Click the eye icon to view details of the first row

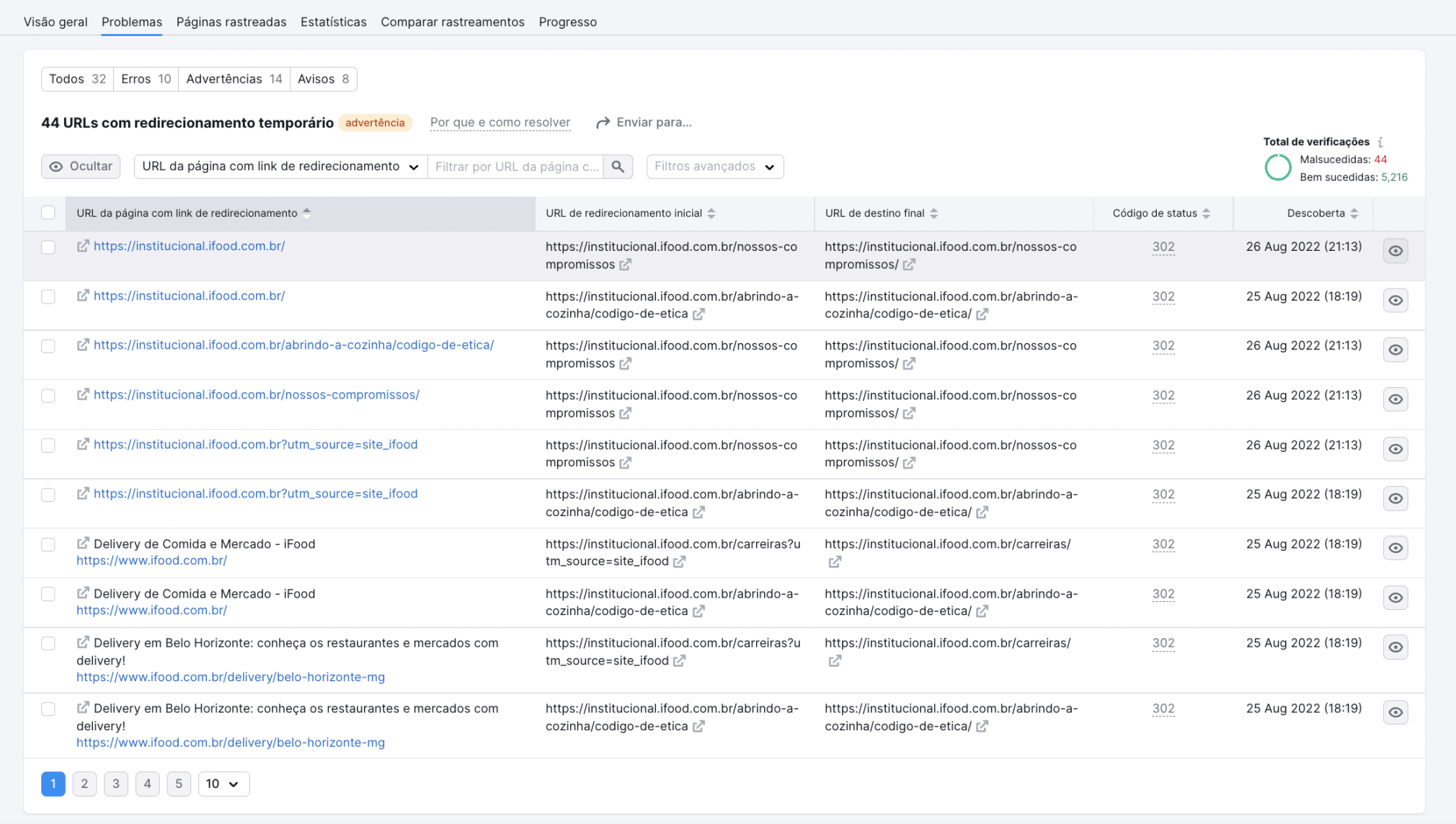(1396, 251)
